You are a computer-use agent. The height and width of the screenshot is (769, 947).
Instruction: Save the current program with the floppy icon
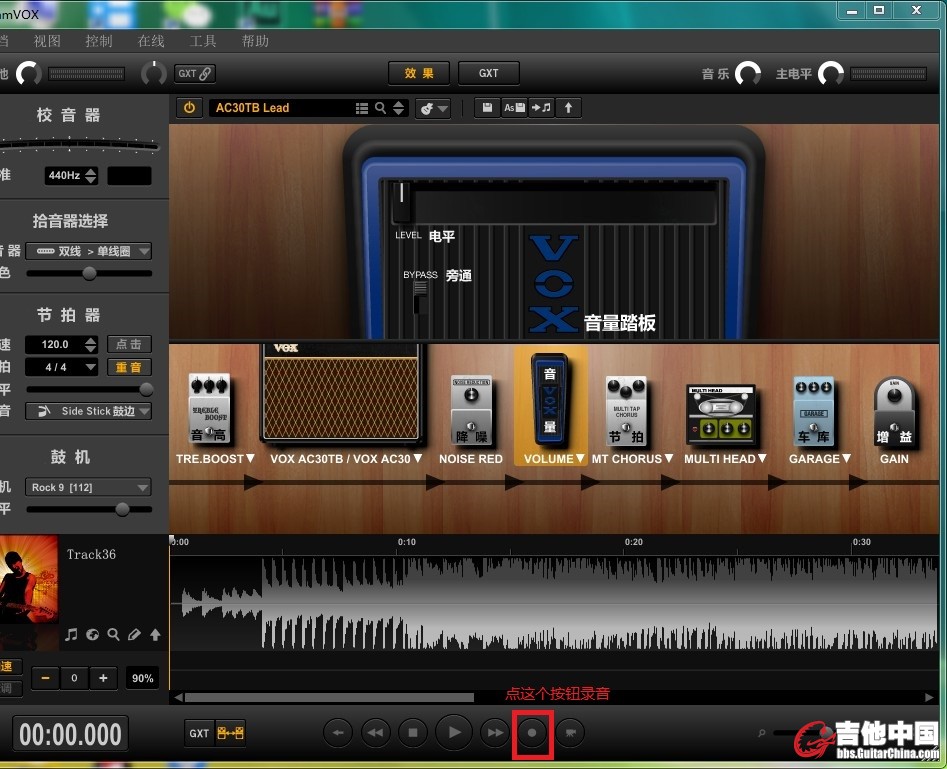487,108
